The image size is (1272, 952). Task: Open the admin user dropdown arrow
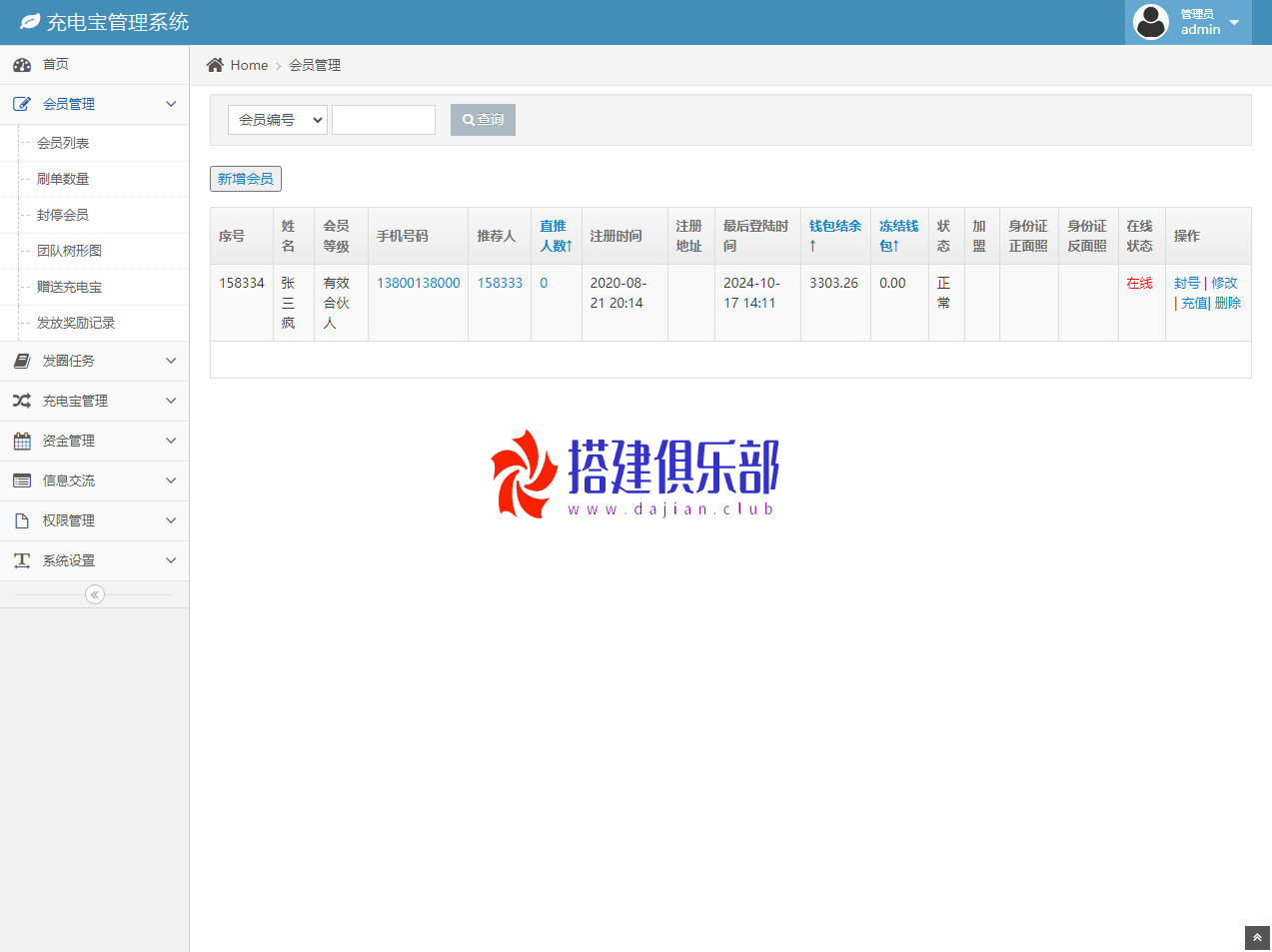click(x=1234, y=22)
